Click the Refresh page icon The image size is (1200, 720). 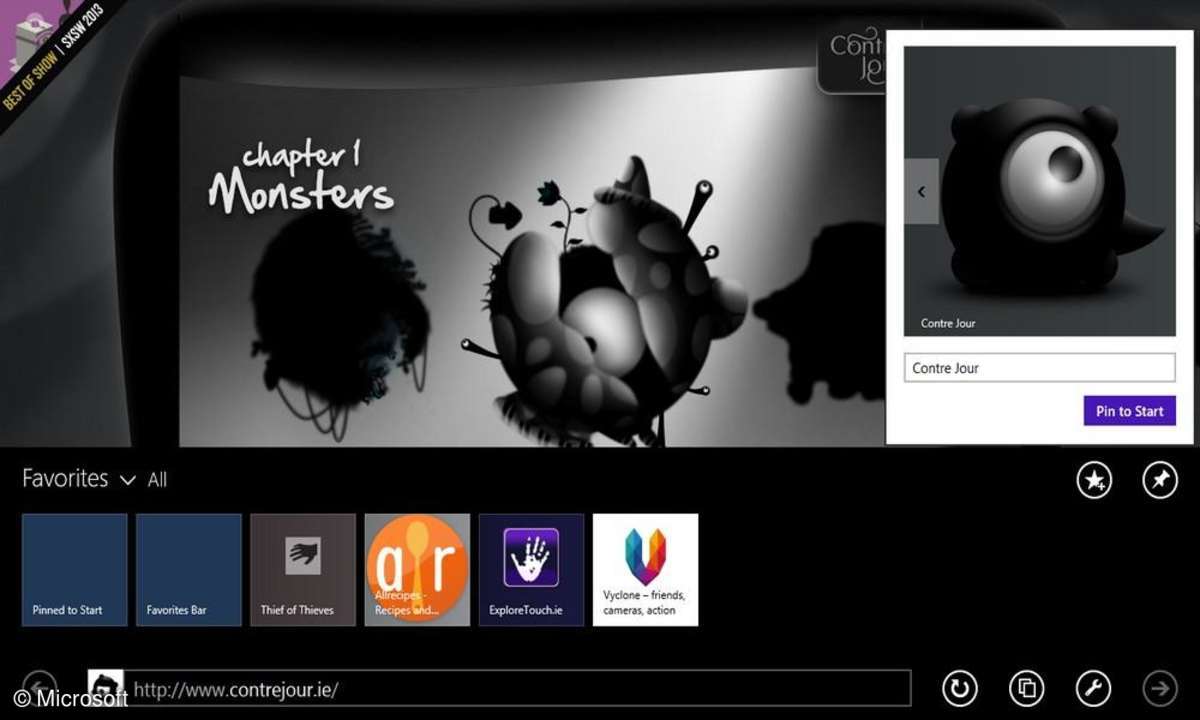960,688
